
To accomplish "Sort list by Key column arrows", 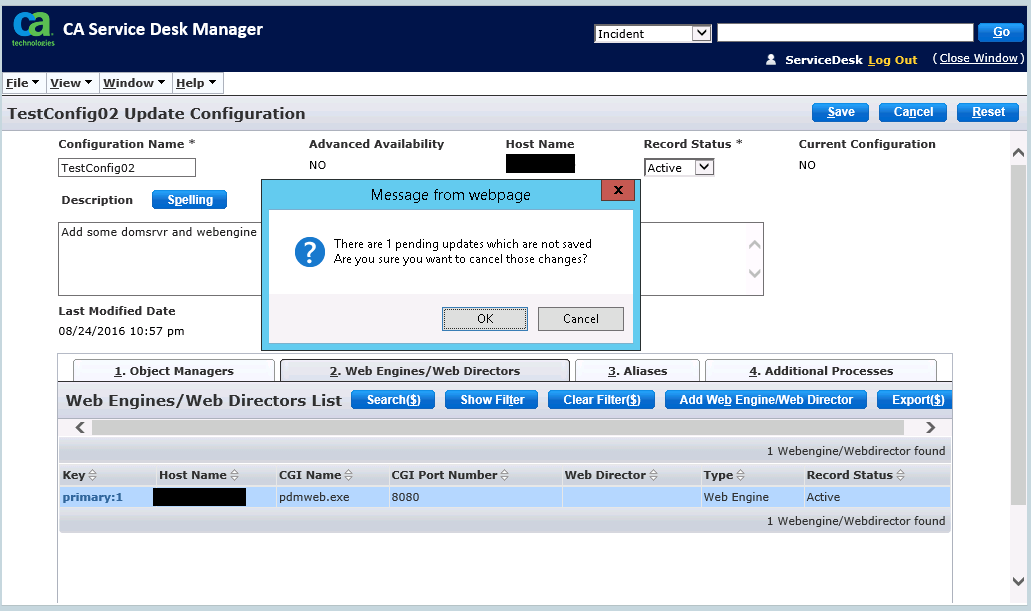I will [94, 476].
